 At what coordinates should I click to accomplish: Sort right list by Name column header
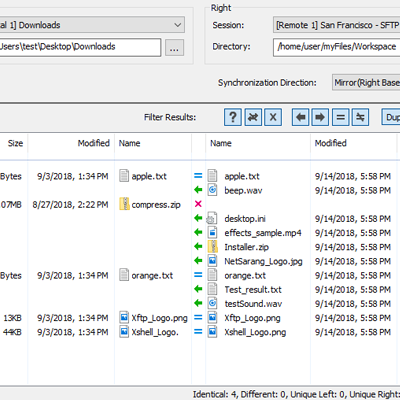pos(258,143)
